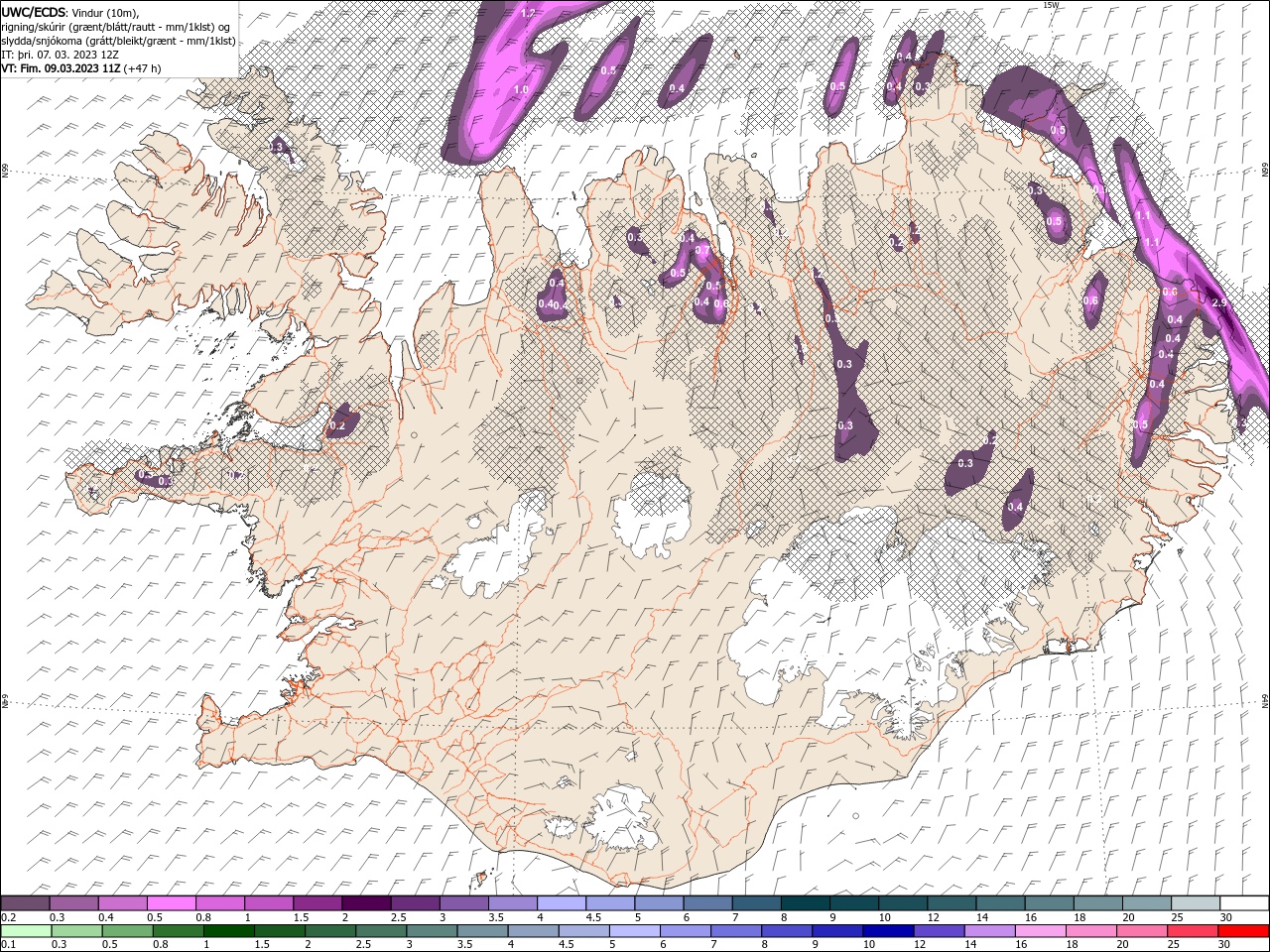Select the light grey 25–30 snow swatch
Image resolution: width=1270 pixels, height=952 pixels.
1195,903
